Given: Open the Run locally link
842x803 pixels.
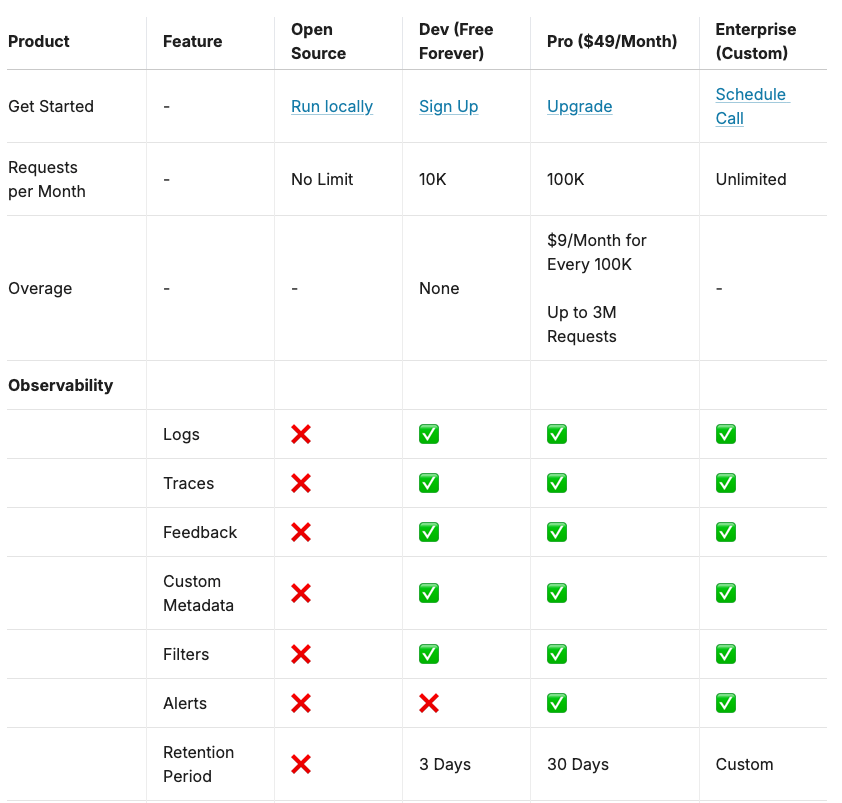Looking at the screenshot, I should (x=332, y=106).
